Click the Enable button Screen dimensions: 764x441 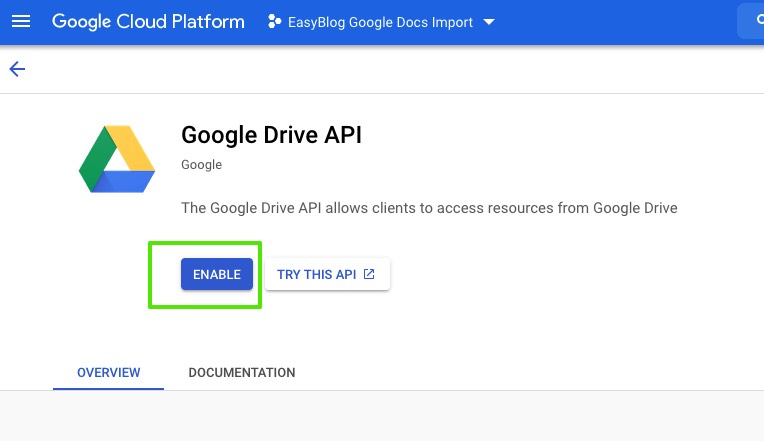coord(217,274)
